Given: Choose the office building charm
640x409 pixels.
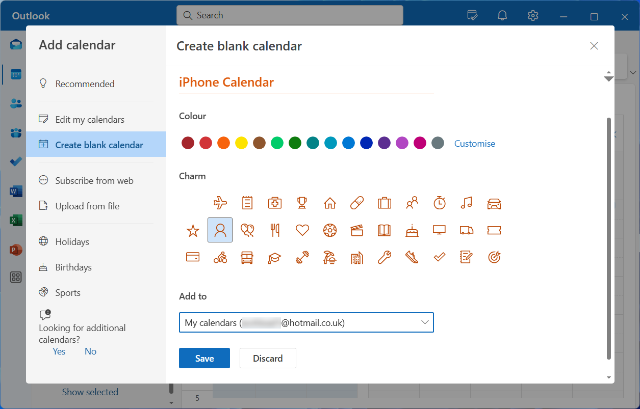Looking at the screenshot, I should (357, 258).
